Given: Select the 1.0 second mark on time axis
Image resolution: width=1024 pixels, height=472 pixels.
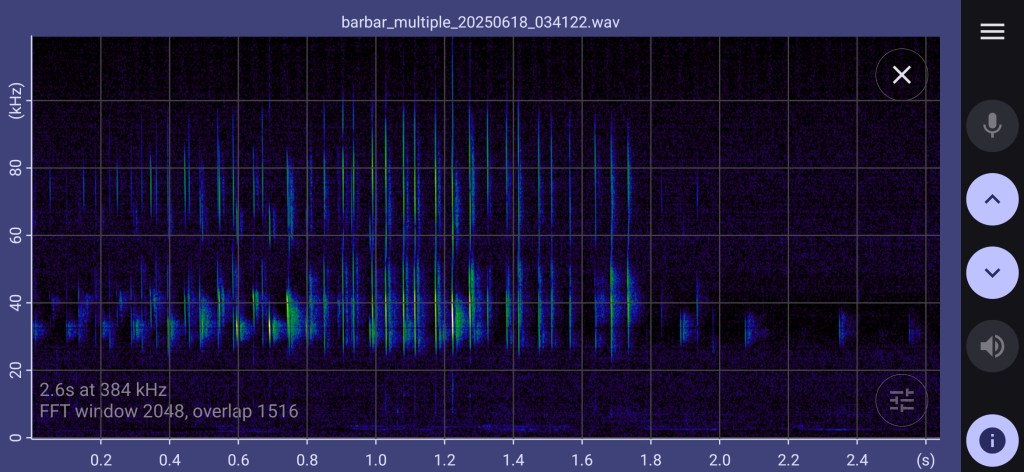Looking at the screenshot, I should (x=375, y=457).
